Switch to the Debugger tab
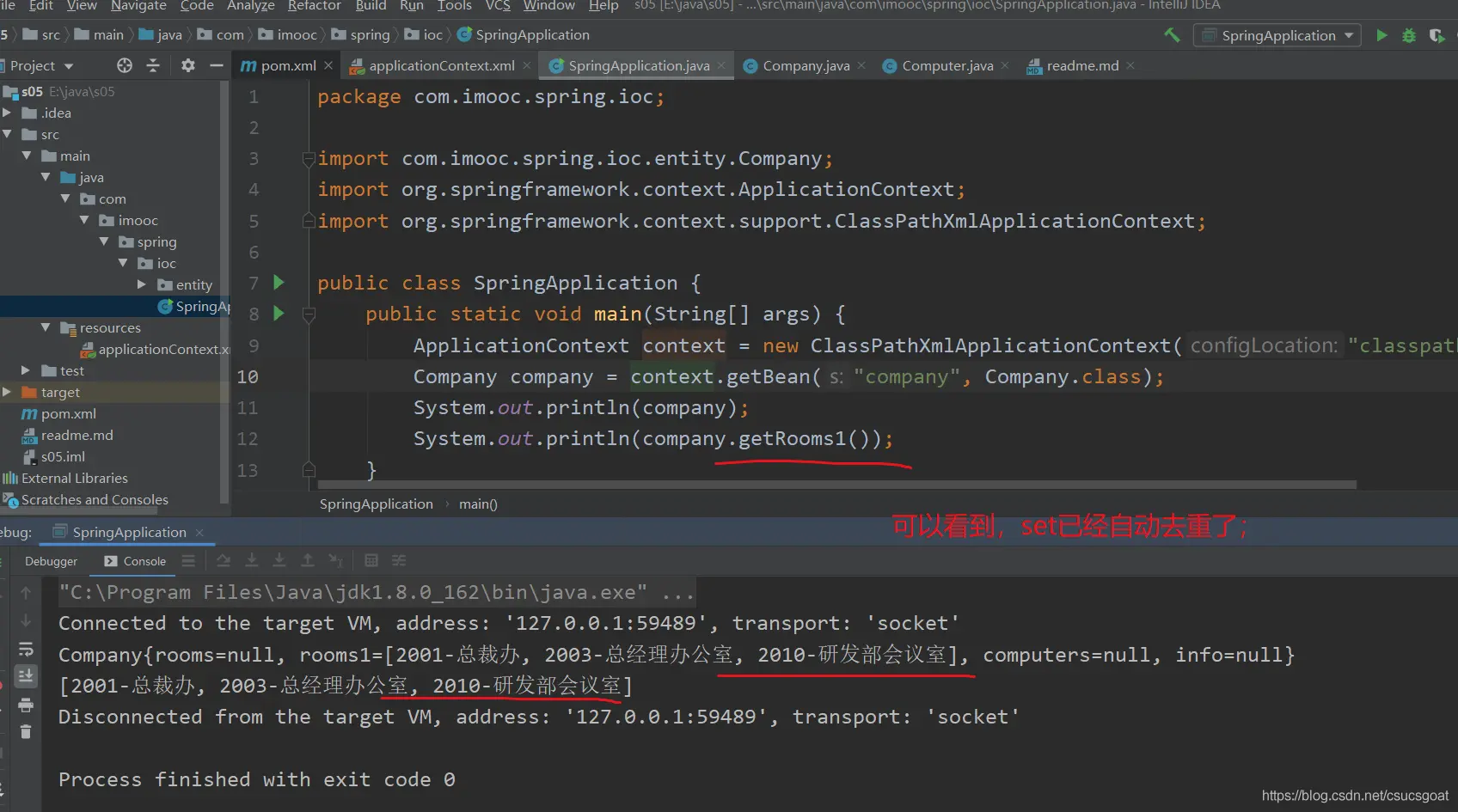The height and width of the screenshot is (812, 1458). [51, 561]
